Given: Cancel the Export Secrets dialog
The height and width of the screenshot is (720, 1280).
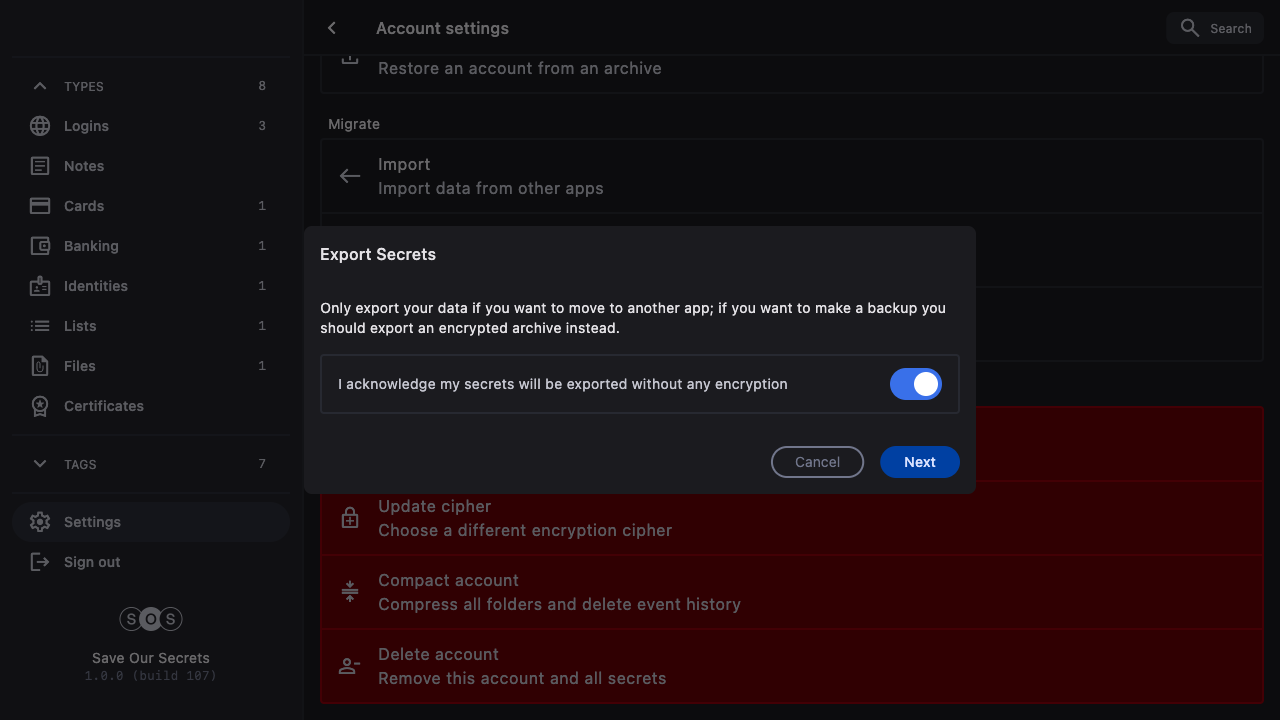Looking at the screenshot, I should click(x=817, y=462).
